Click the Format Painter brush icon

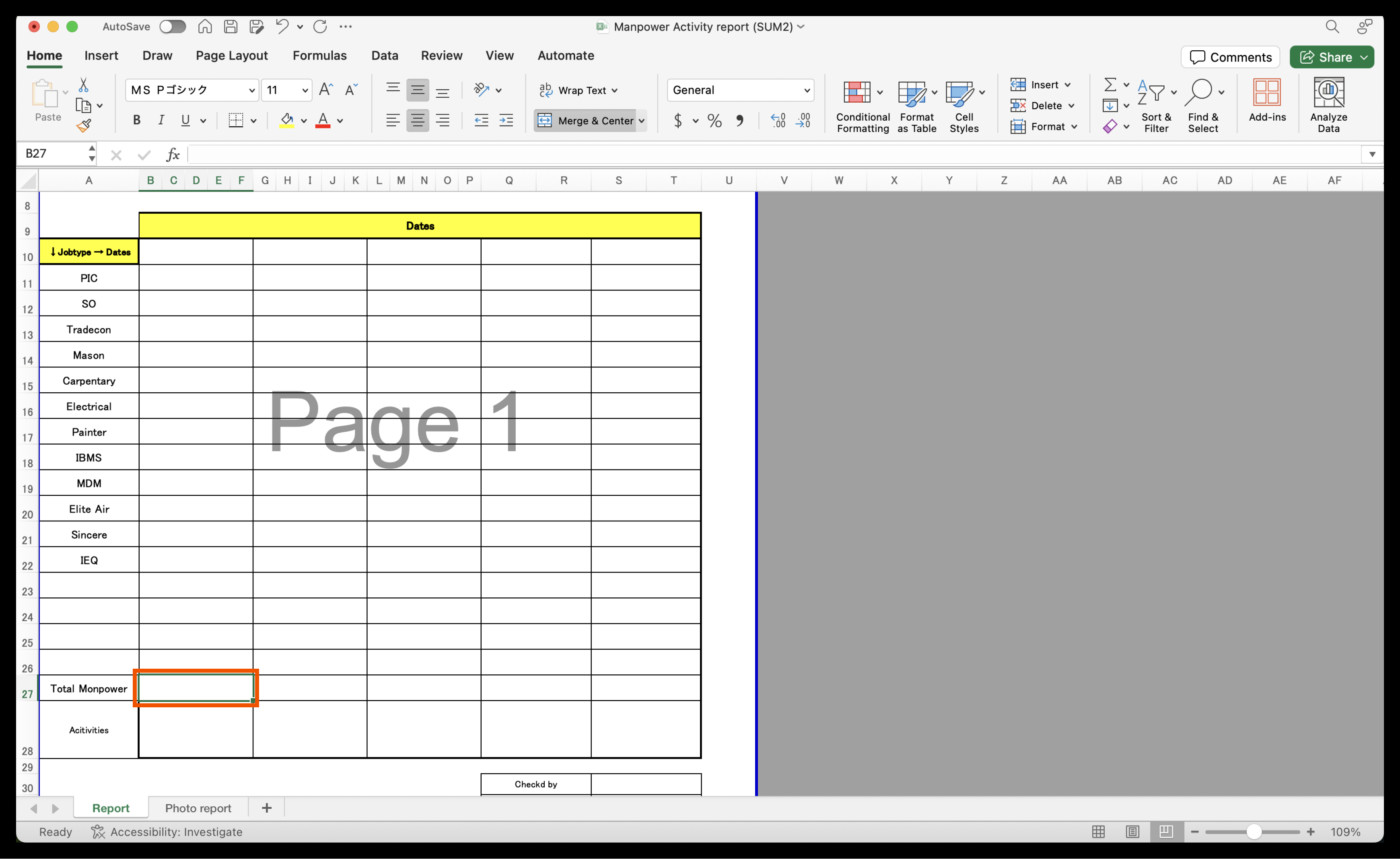[x=84, y=126]
